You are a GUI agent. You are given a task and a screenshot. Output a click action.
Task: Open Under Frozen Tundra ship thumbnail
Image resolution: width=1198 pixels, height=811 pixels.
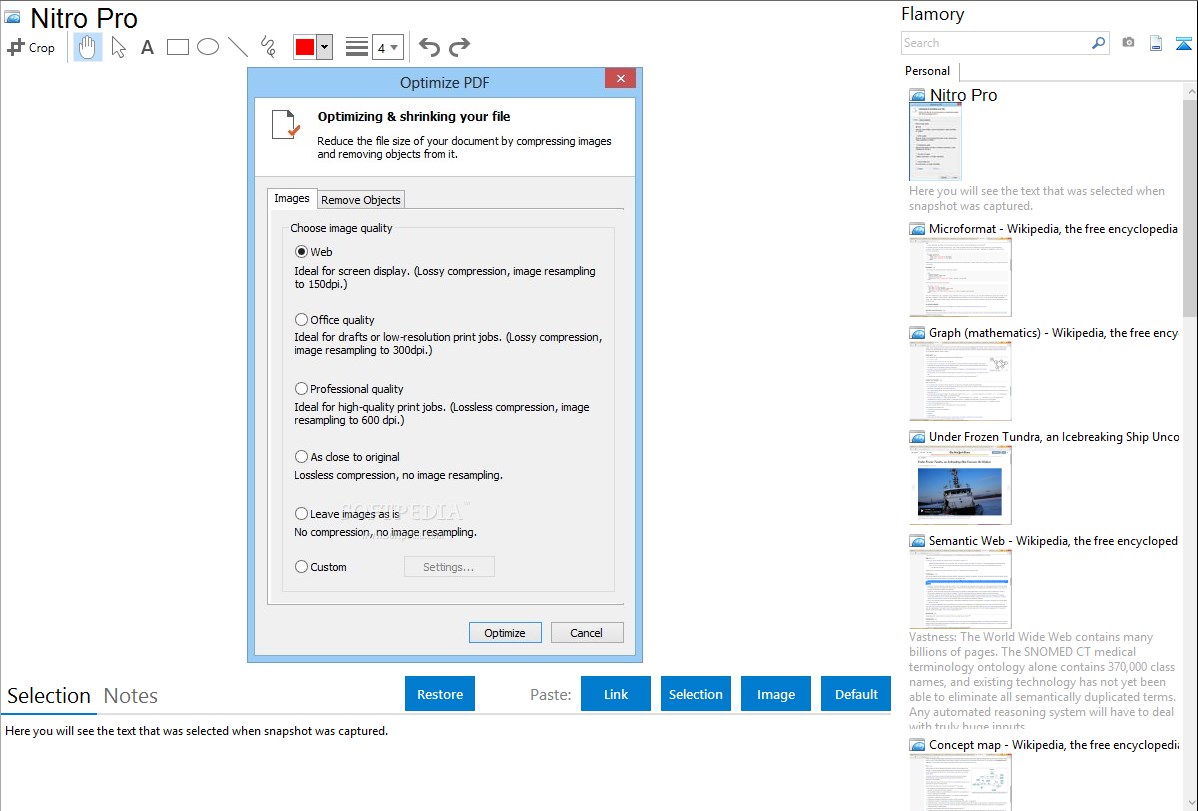(x=960, y=485)
